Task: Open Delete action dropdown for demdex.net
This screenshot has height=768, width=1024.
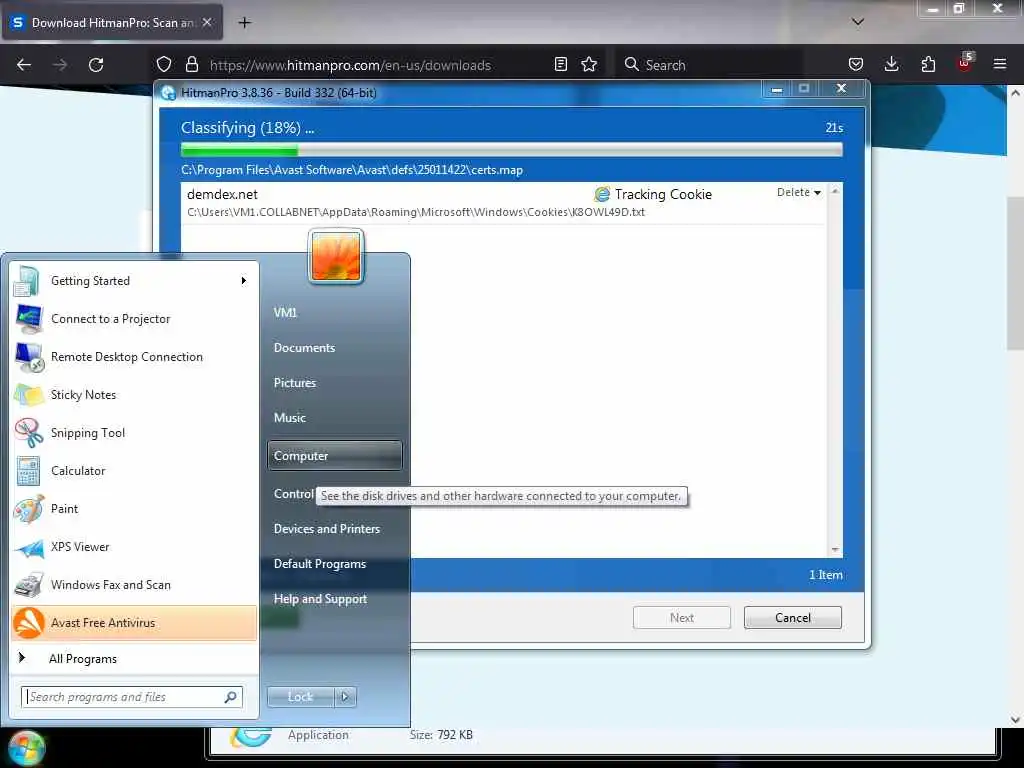Action: [x=799, y=192]
